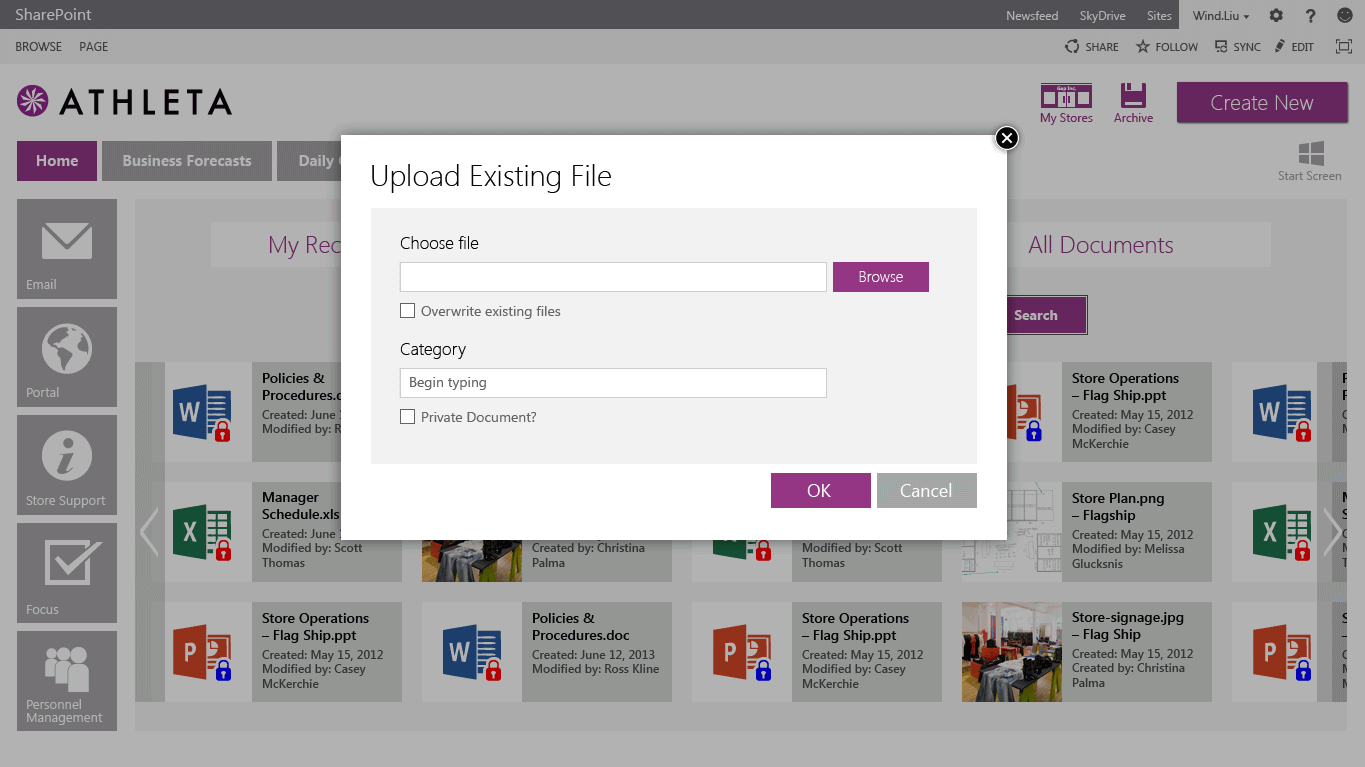Go to the Start Screen Windows icon

(1310, 161)
